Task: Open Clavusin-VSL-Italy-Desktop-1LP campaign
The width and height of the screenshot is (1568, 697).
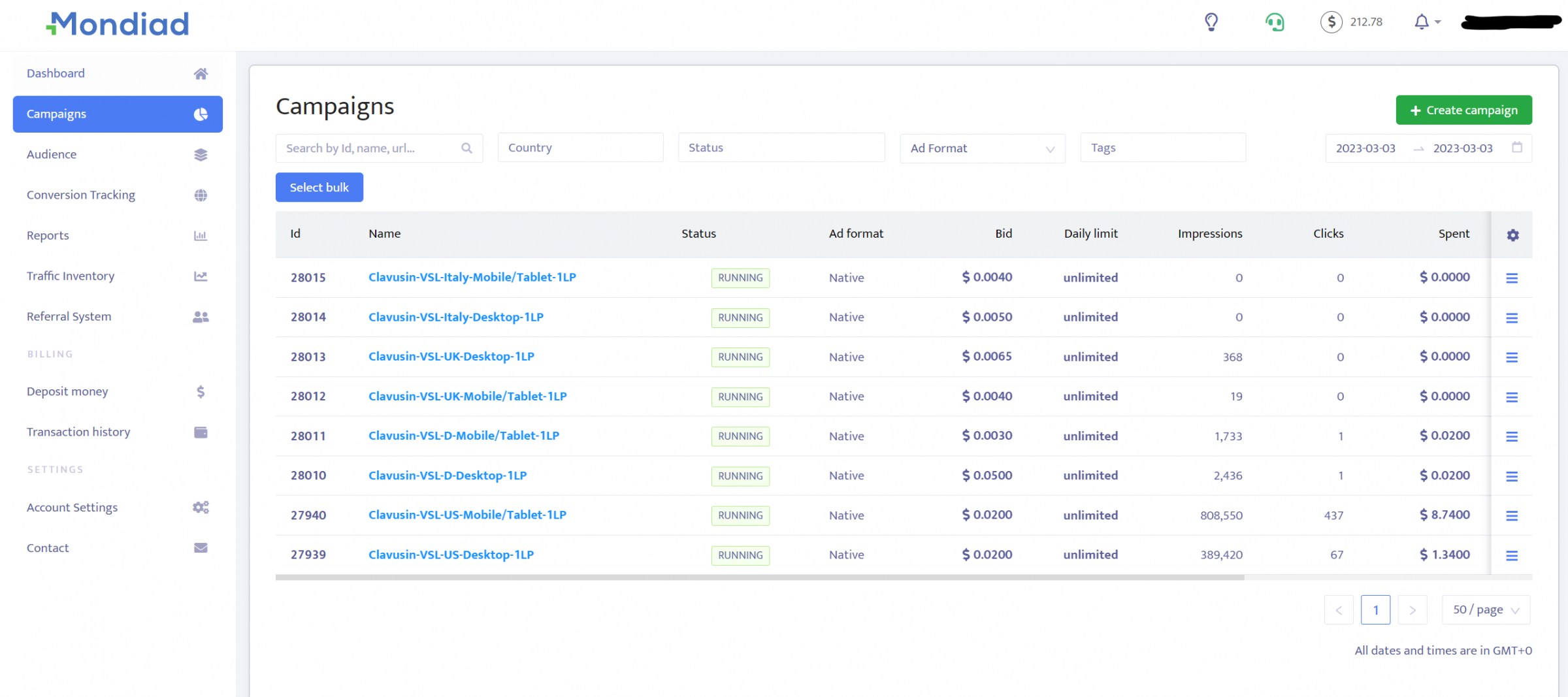Action: click(x=455, y=317)
